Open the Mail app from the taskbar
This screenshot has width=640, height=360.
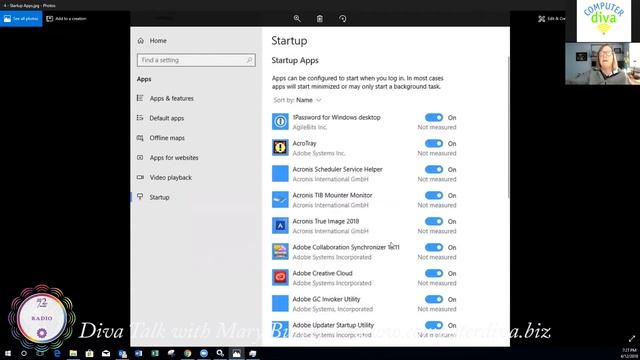106,353
